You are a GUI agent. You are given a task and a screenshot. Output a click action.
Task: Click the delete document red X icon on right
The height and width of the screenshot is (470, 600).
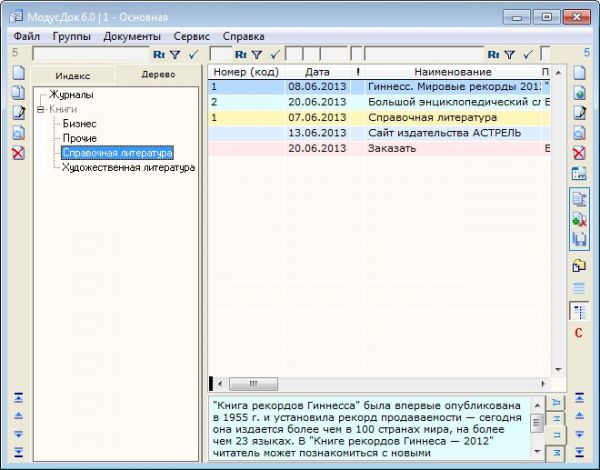578,153
